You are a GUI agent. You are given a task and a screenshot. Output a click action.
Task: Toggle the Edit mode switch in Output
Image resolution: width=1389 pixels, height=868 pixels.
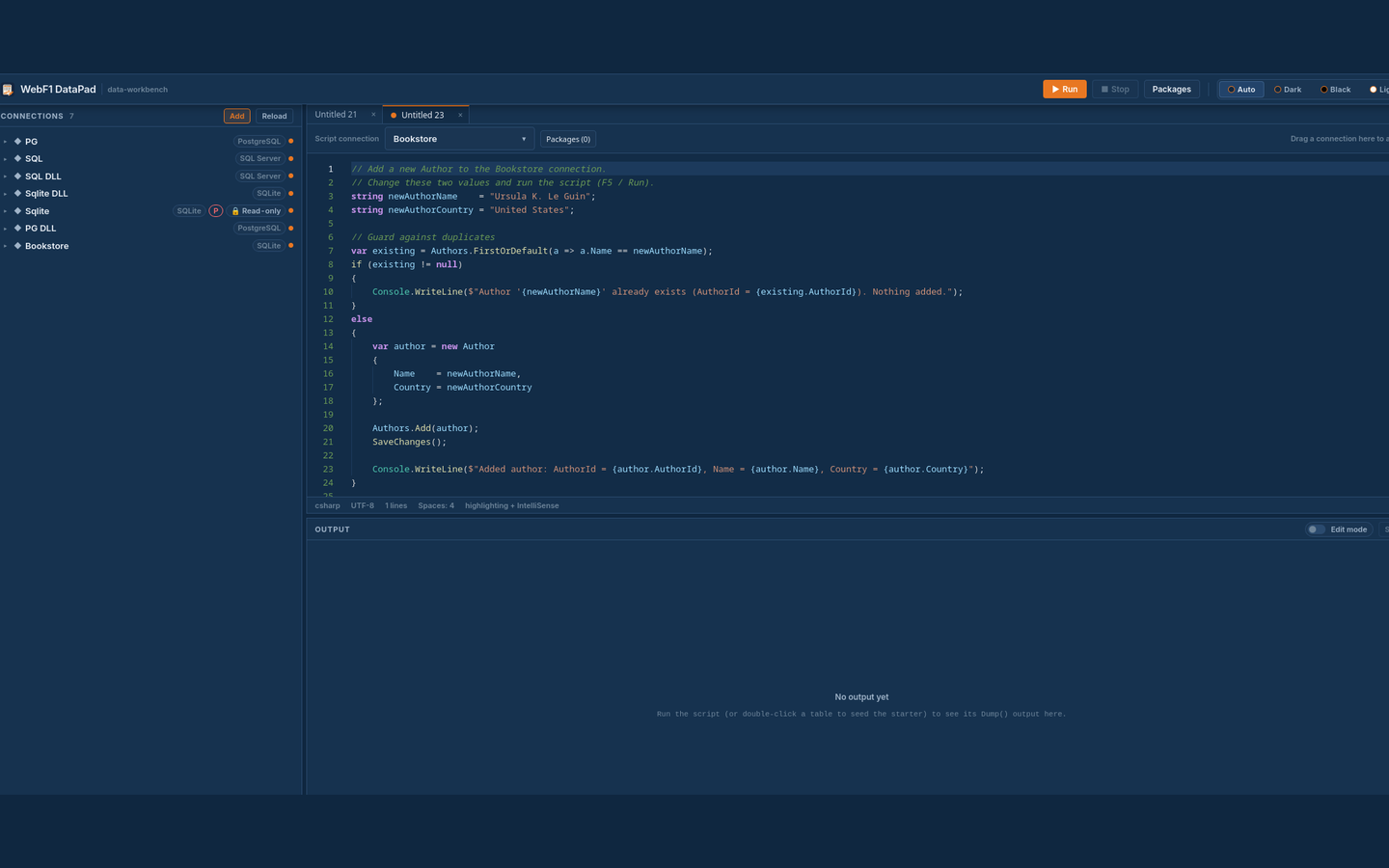[x=1316, y=529]
